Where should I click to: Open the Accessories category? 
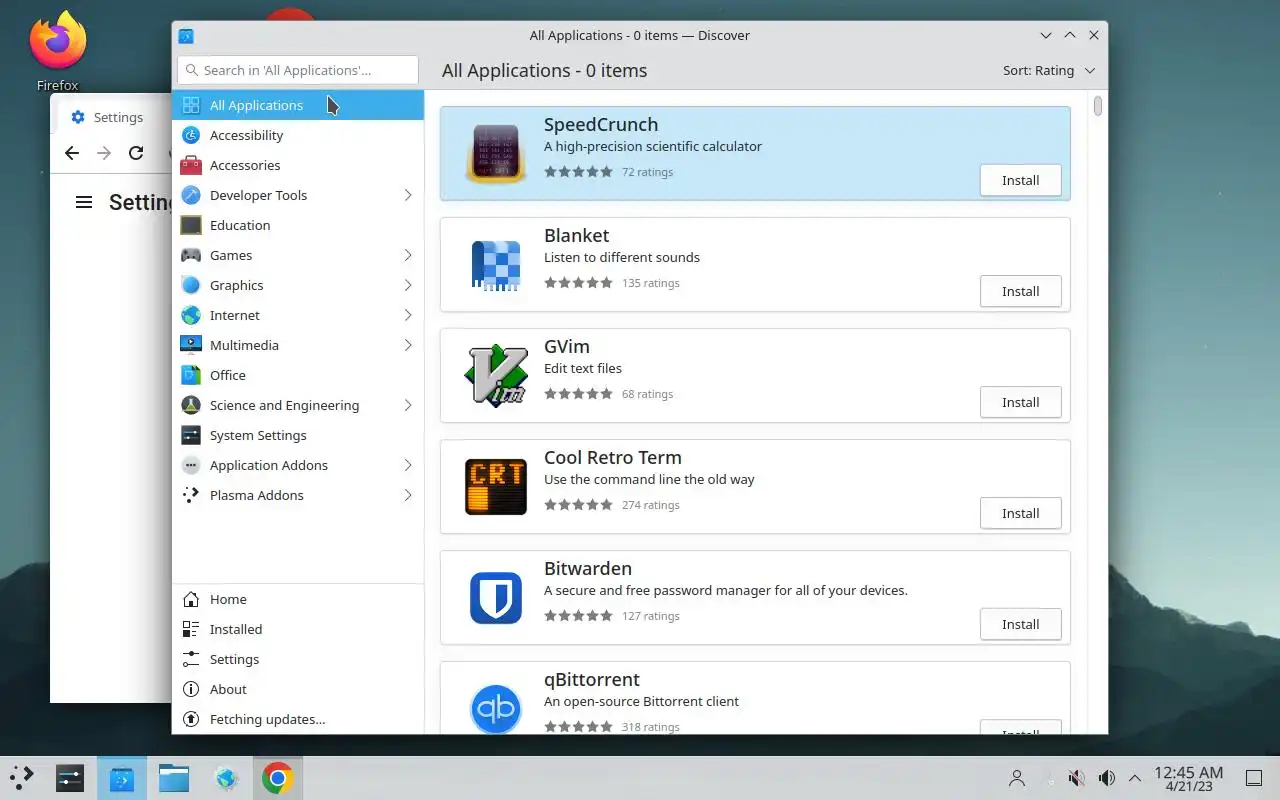298,165
